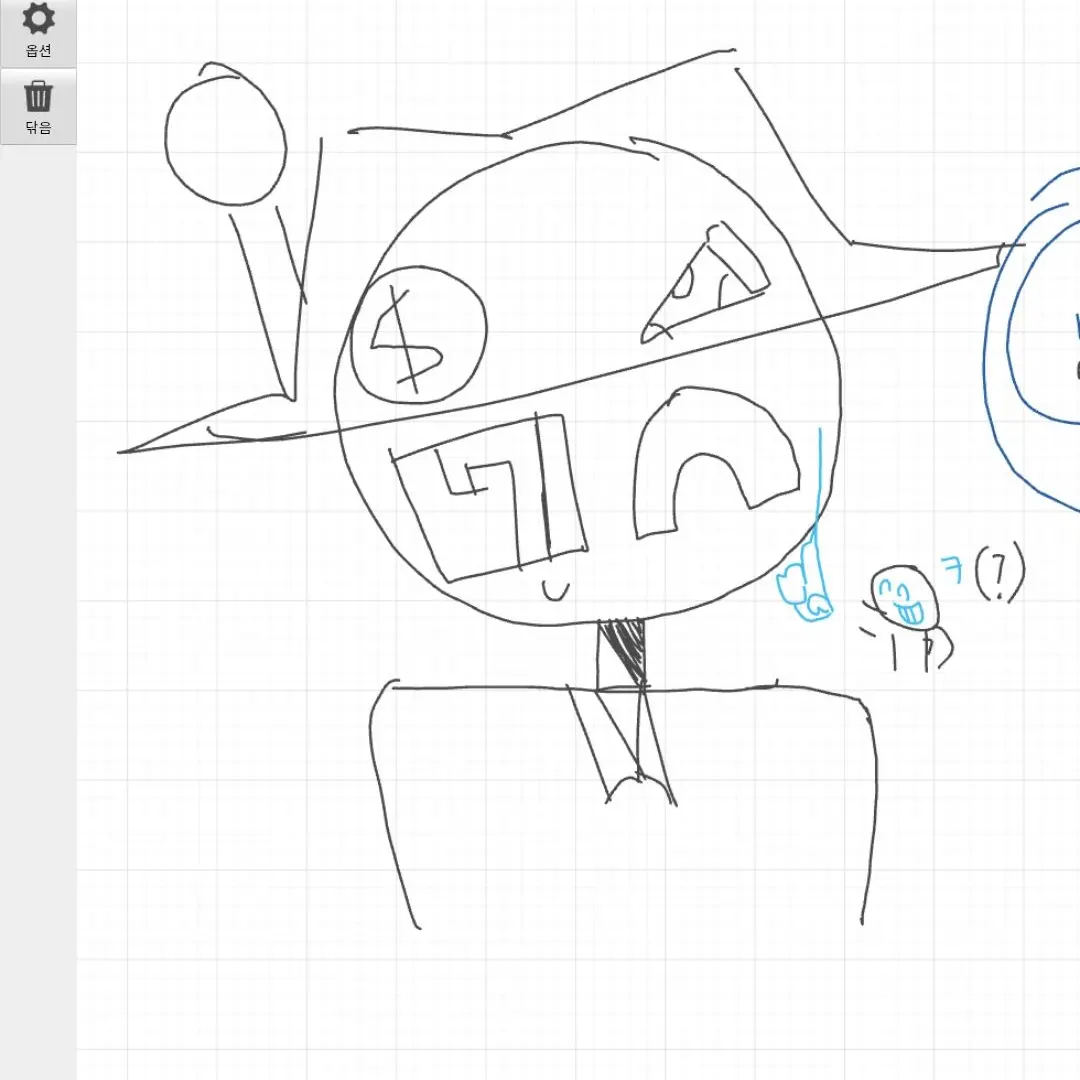Click the blue swirl at the right edge
This screenshot has width=1080, height=1080.
coord(1035,330)
